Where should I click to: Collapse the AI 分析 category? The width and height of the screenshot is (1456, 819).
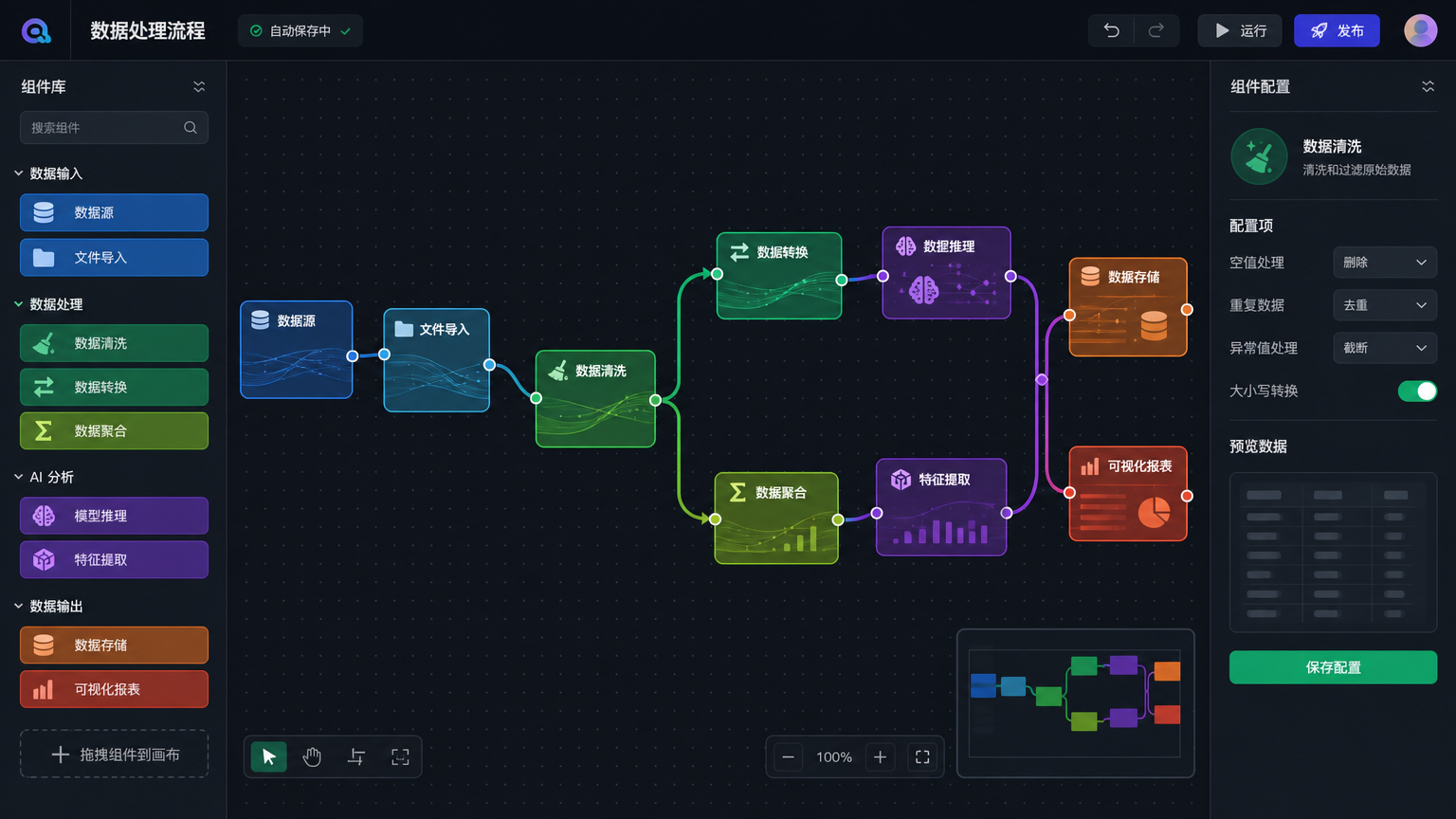(x=18, y=477)
